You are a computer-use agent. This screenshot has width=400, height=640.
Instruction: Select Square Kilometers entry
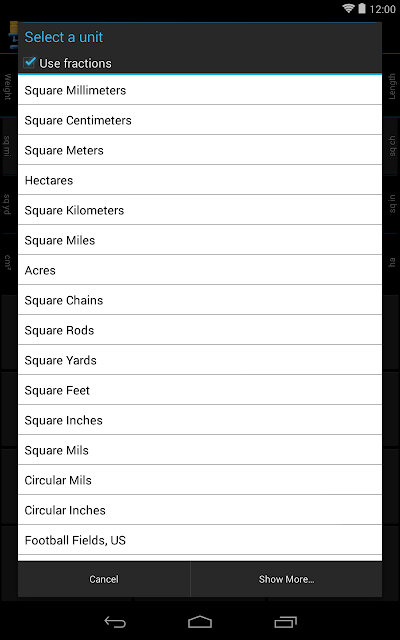click(200, 210)
